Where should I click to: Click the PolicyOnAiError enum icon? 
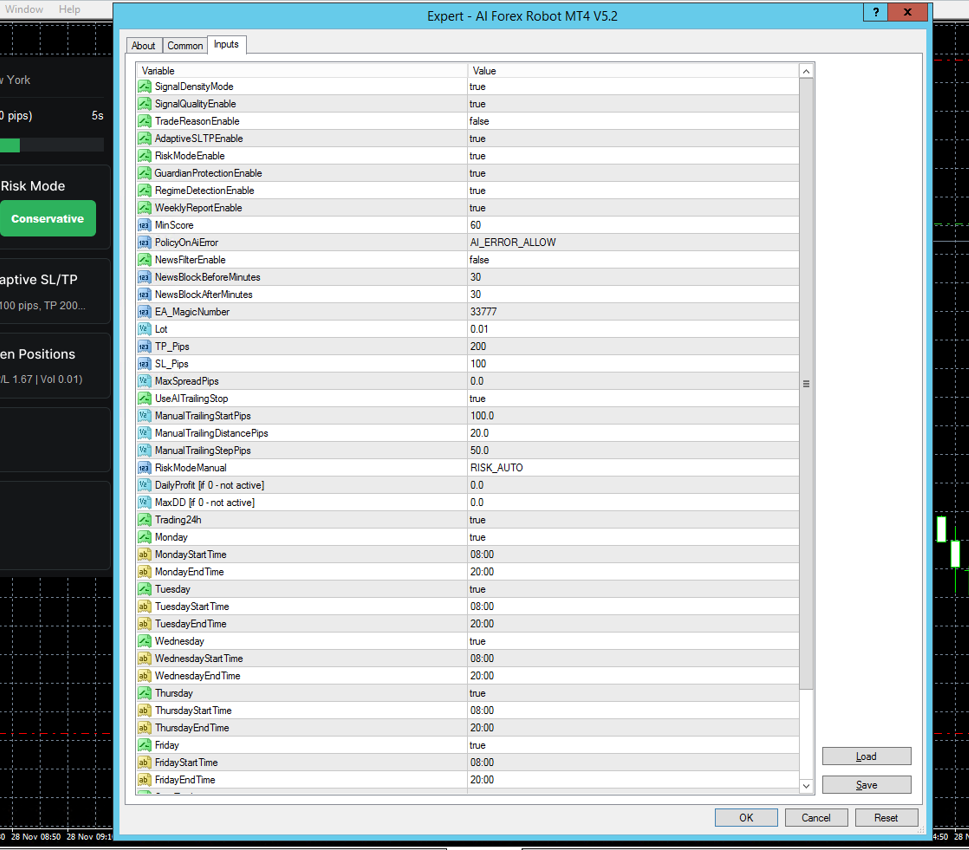pos(145,243)
